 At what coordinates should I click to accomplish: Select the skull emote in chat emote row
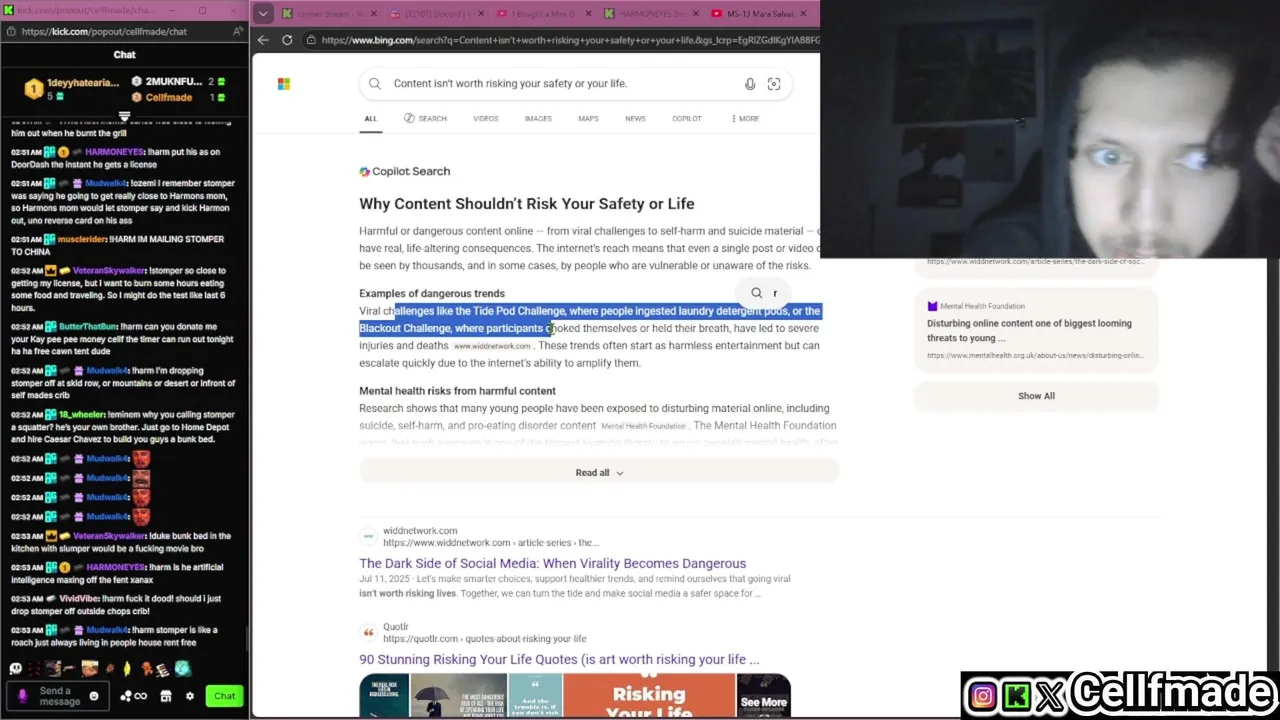click(x=15, y=669)
